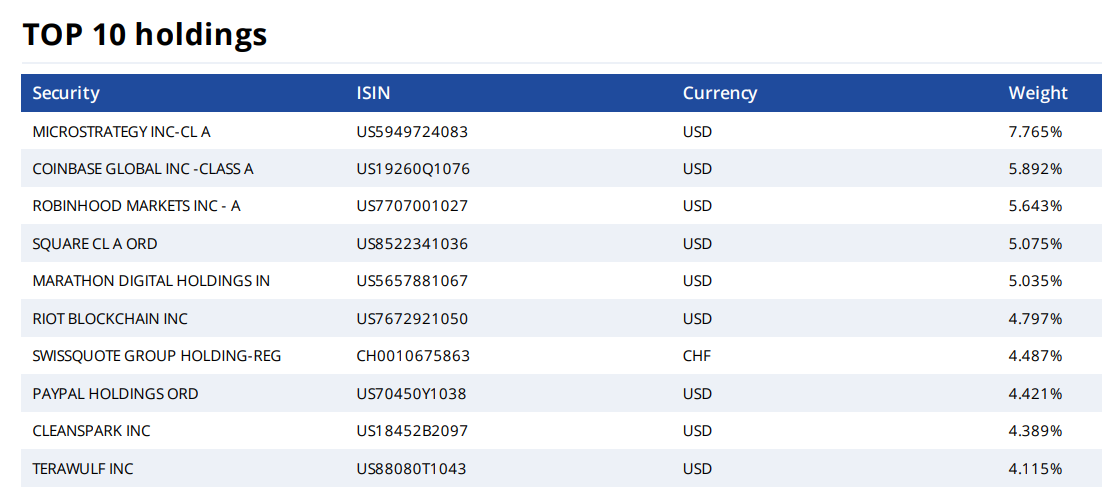Click ISIN code CH0010675863
Viewport: 1102px width, 498px height.
[413, 356]
